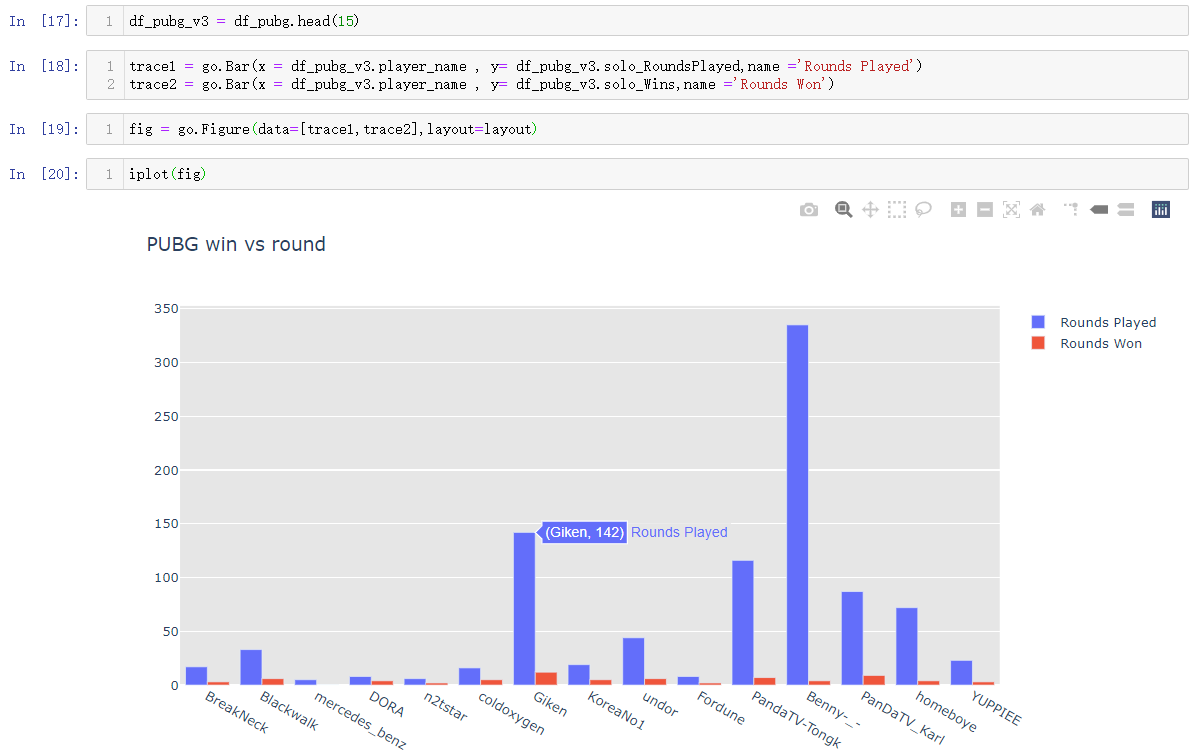Open Plotly logo link in modebar
1193x756 pixels.
1161,210
